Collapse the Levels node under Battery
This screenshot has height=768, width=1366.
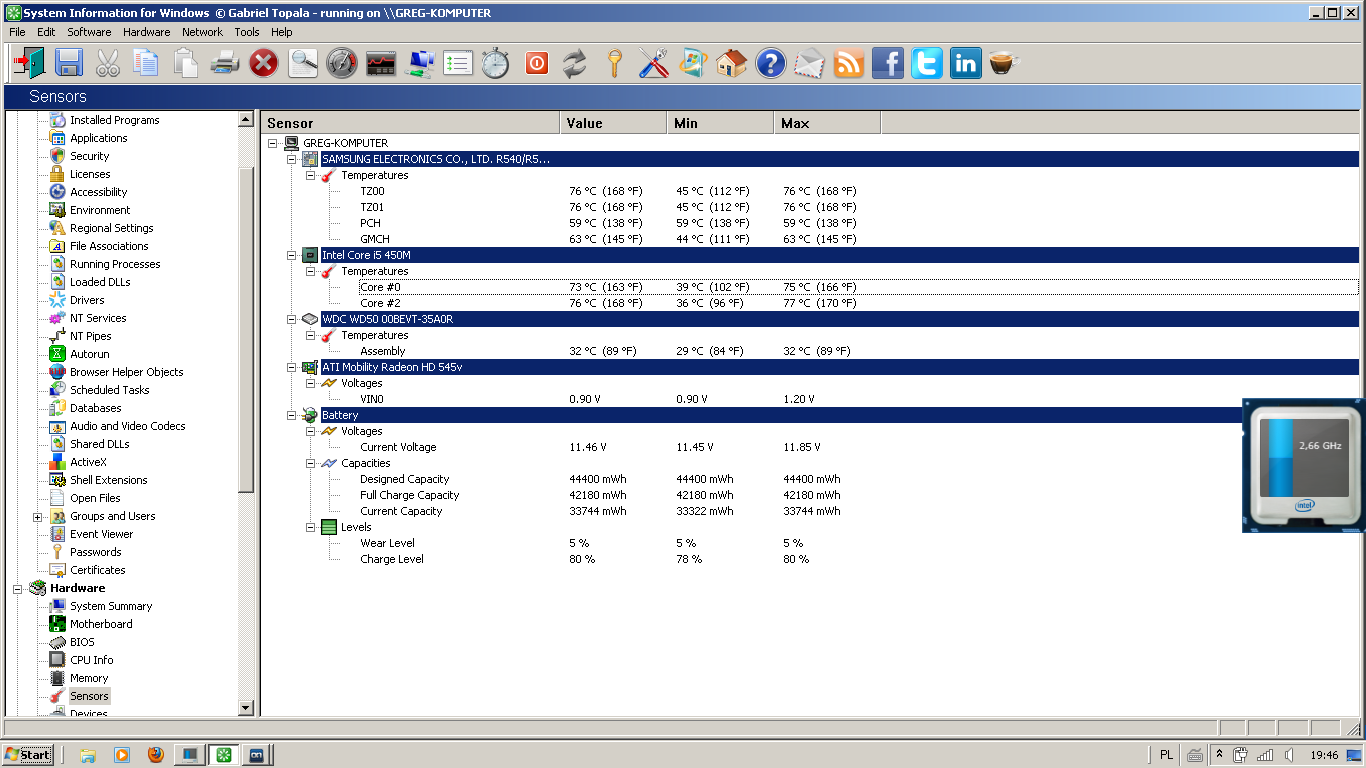310,527
